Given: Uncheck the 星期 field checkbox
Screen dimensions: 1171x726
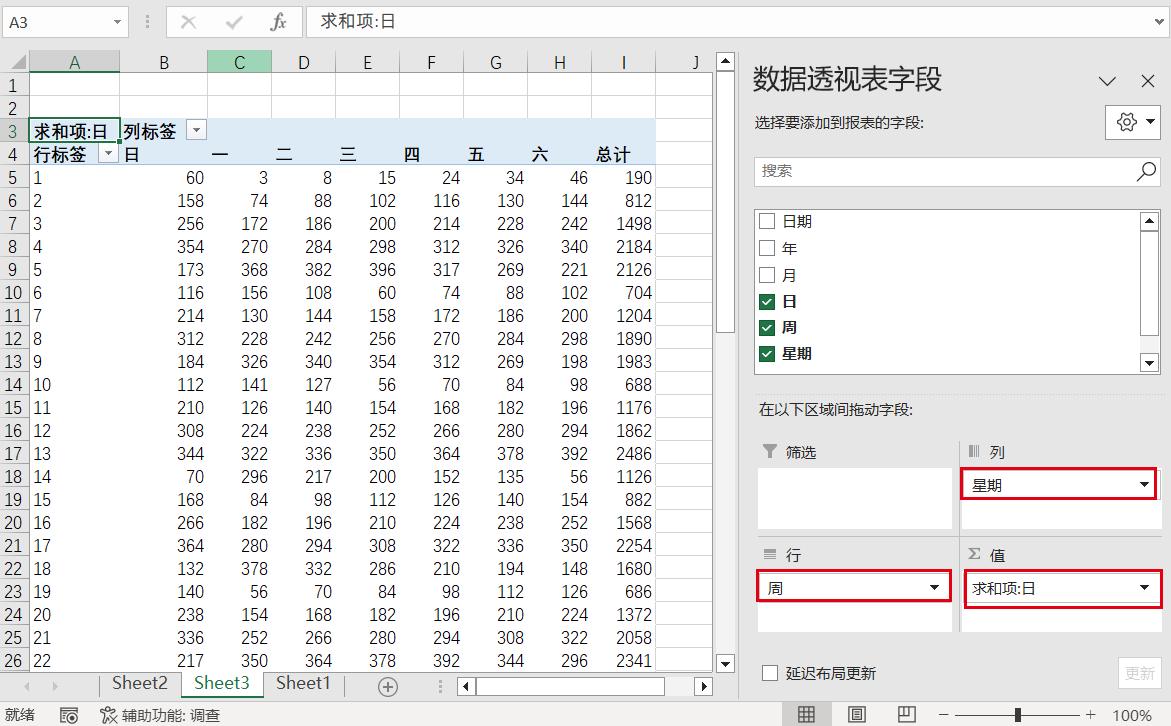Looking at the screenshot, I should (x=769, y=354).
